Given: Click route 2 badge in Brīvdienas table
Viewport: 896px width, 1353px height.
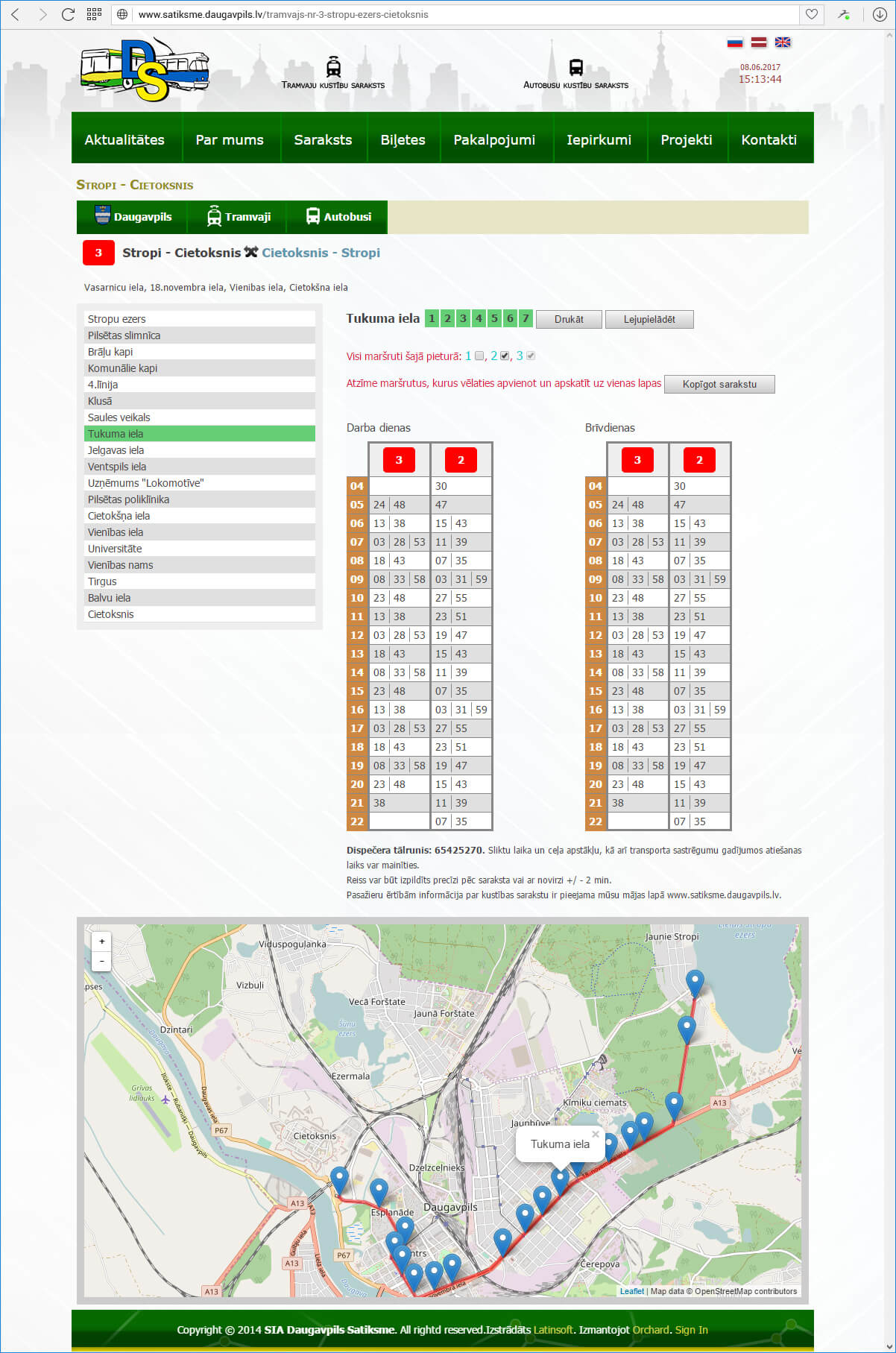Looking at the screenshot, I should point(699,460).
